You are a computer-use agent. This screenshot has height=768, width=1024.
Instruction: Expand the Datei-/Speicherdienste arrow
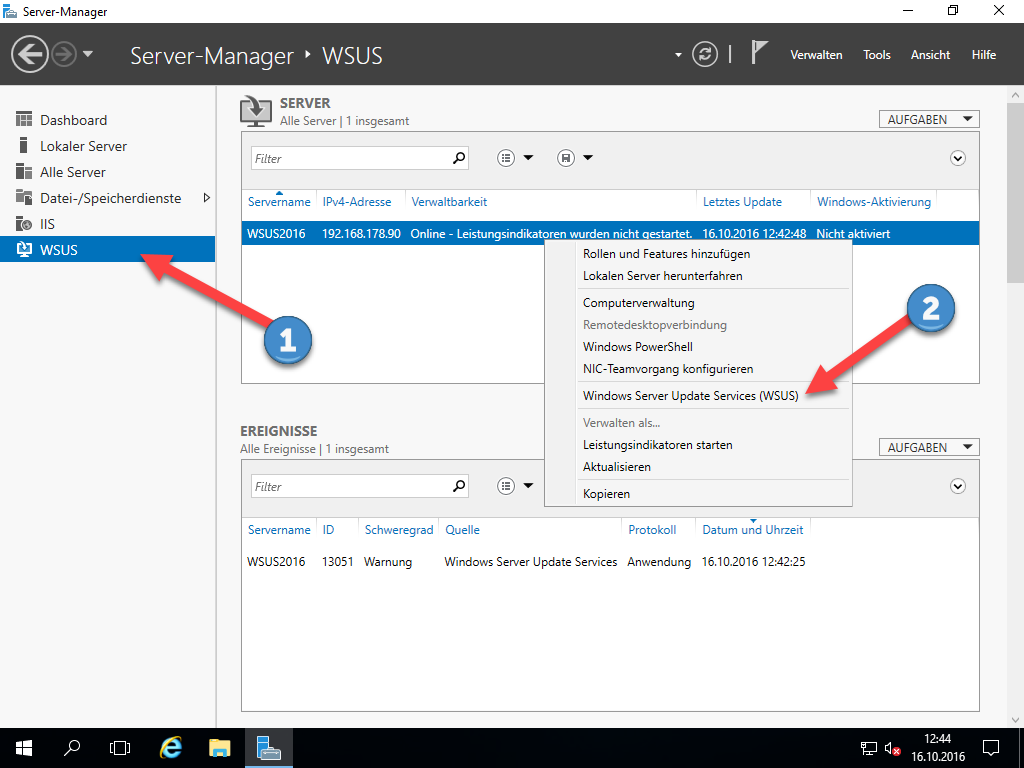pos(206,197)
